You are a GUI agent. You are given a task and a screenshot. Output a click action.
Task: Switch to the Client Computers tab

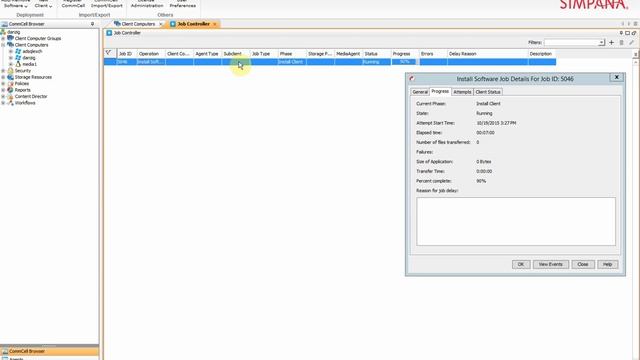point(138,24)
